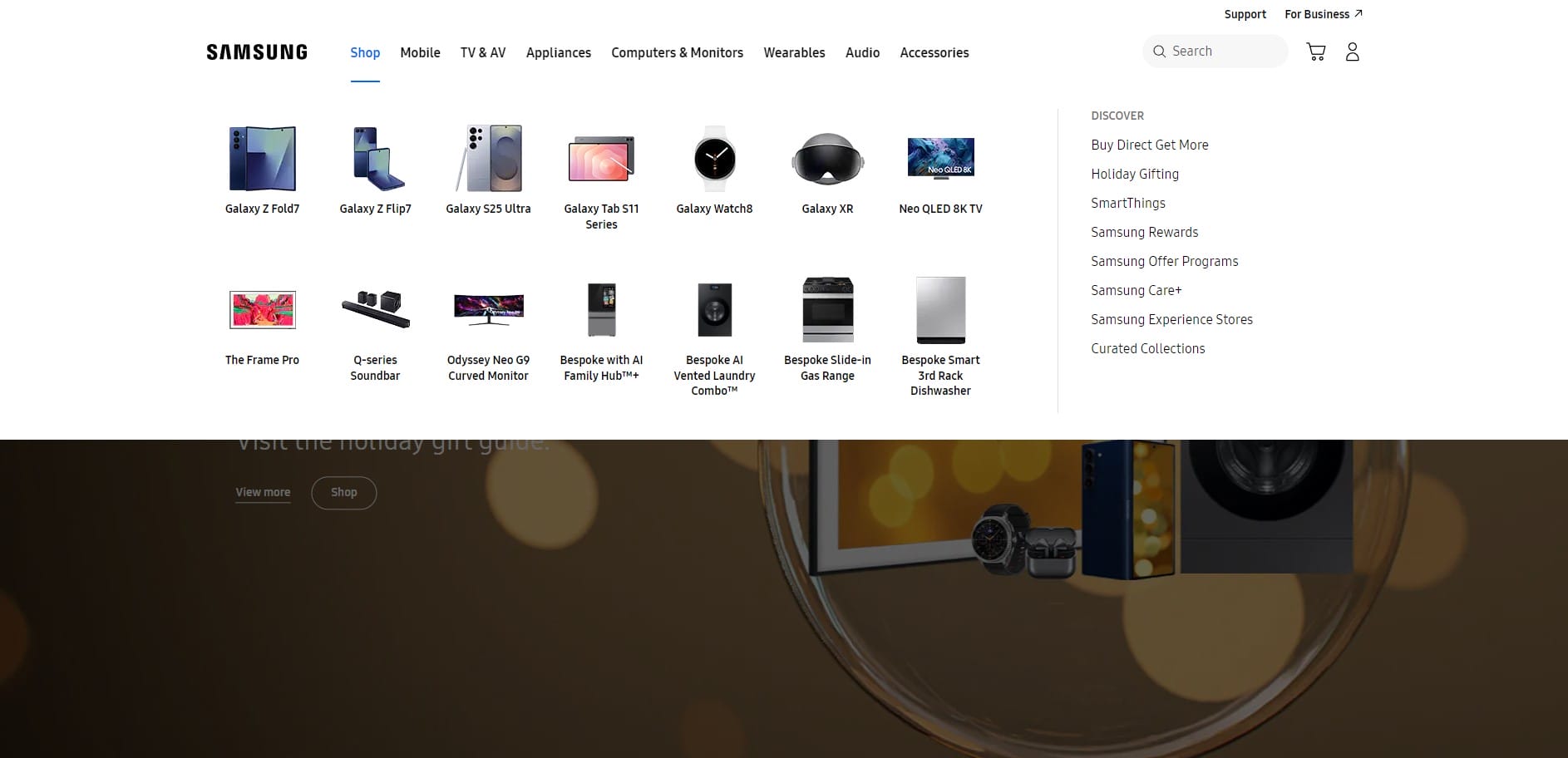1568x758 pixels.
Task: Switch to the Wearables section
Action: click(x=794, y=52)
